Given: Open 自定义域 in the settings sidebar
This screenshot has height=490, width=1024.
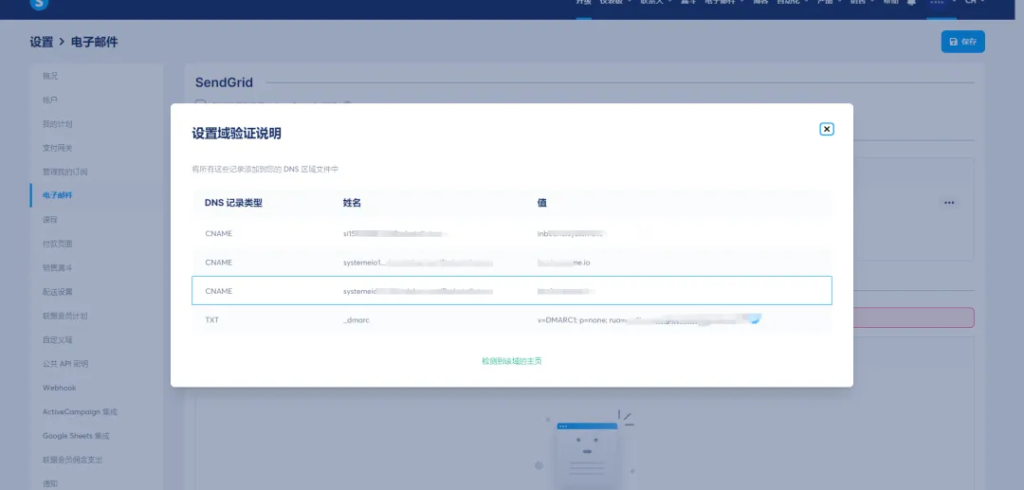Looking at the screenshot, I should tap(57, 340).
